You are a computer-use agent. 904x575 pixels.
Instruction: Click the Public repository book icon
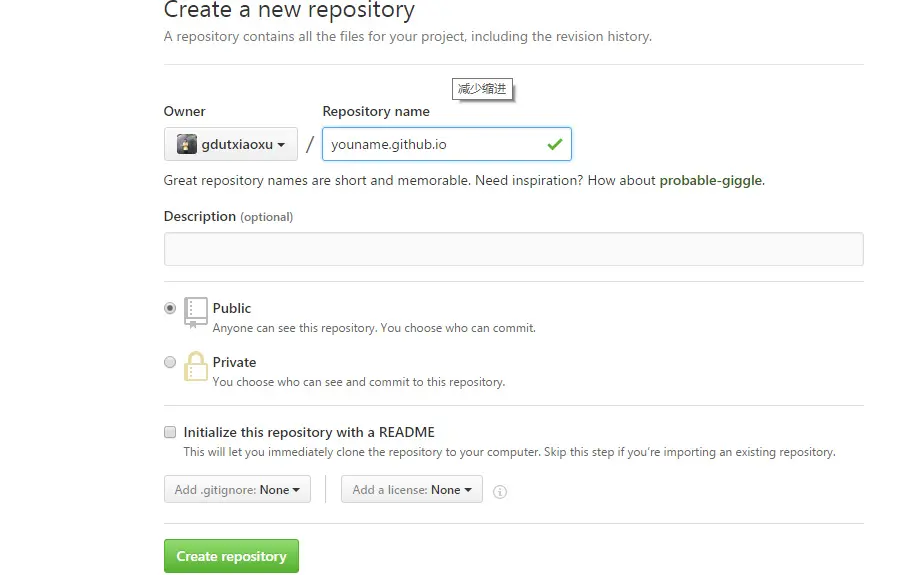tap(195, 312)
